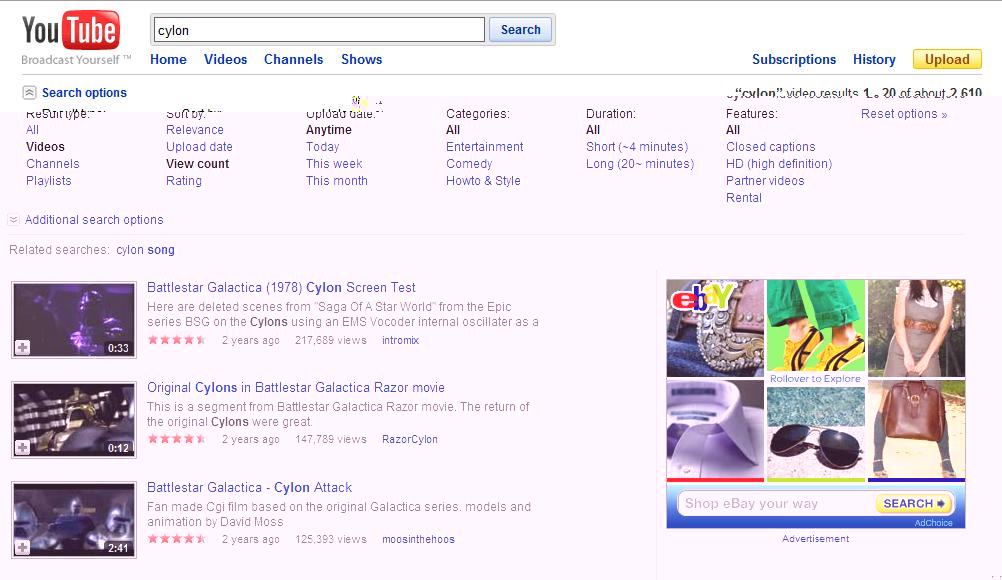
Task: Select result type Channels
Action: (52, 164)
